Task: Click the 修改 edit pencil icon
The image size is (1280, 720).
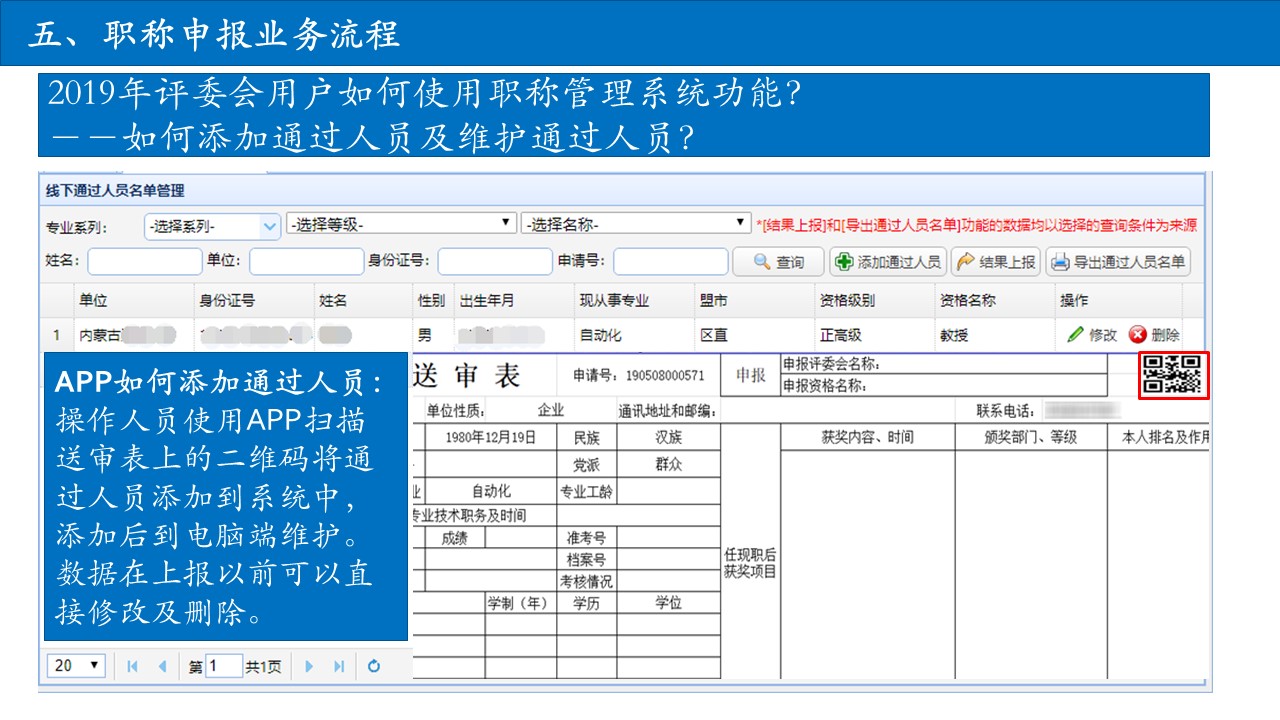Action: click(x=1076, y=335)
